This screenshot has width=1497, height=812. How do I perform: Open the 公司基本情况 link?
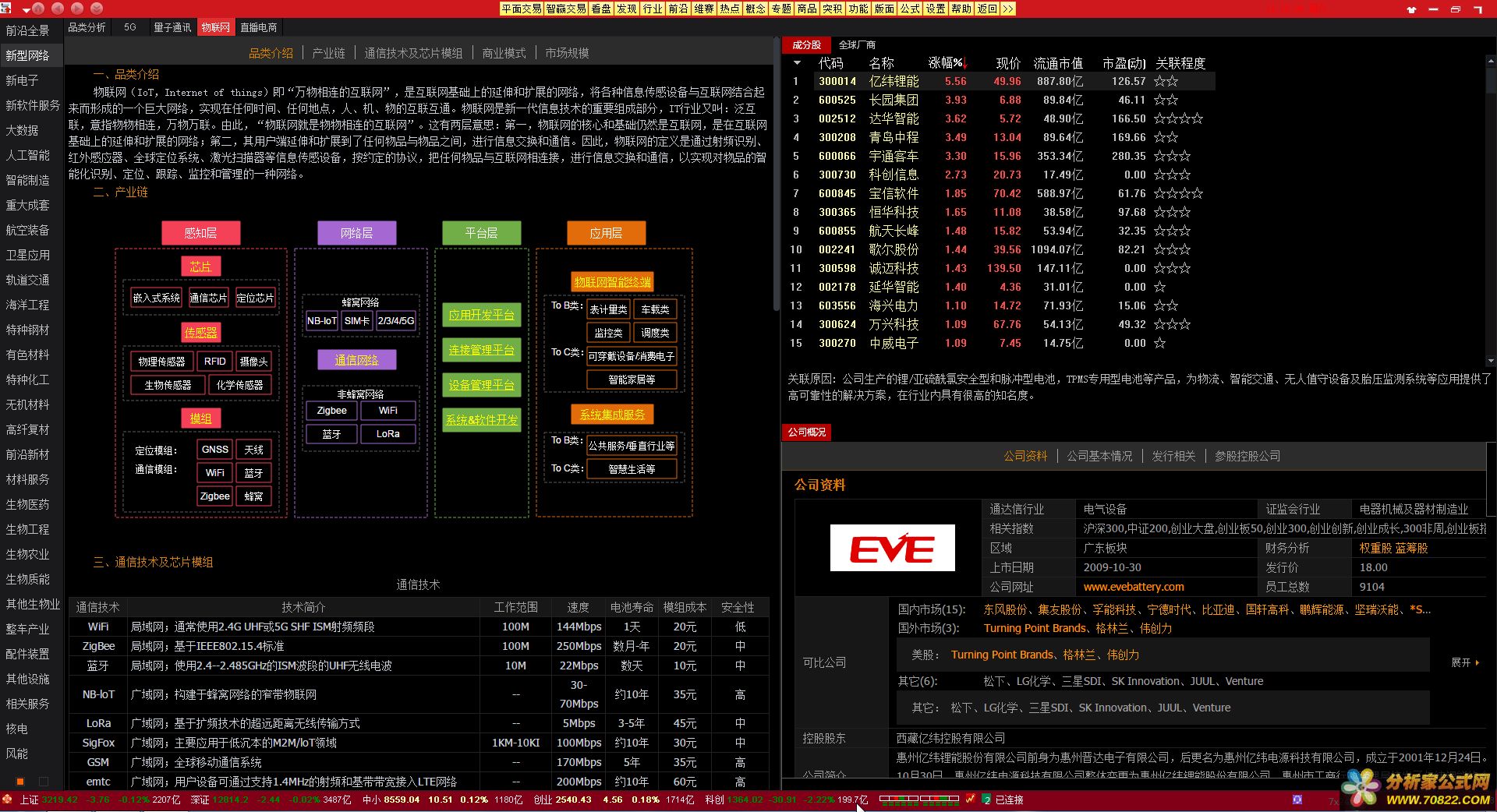point(1099,456)
